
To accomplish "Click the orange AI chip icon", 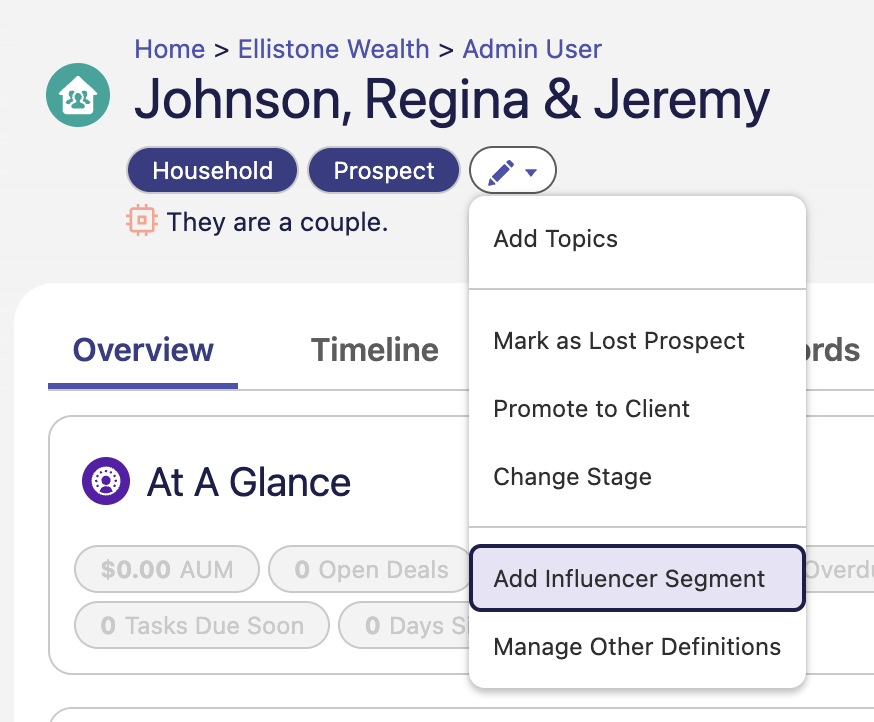I will point(142,220).
